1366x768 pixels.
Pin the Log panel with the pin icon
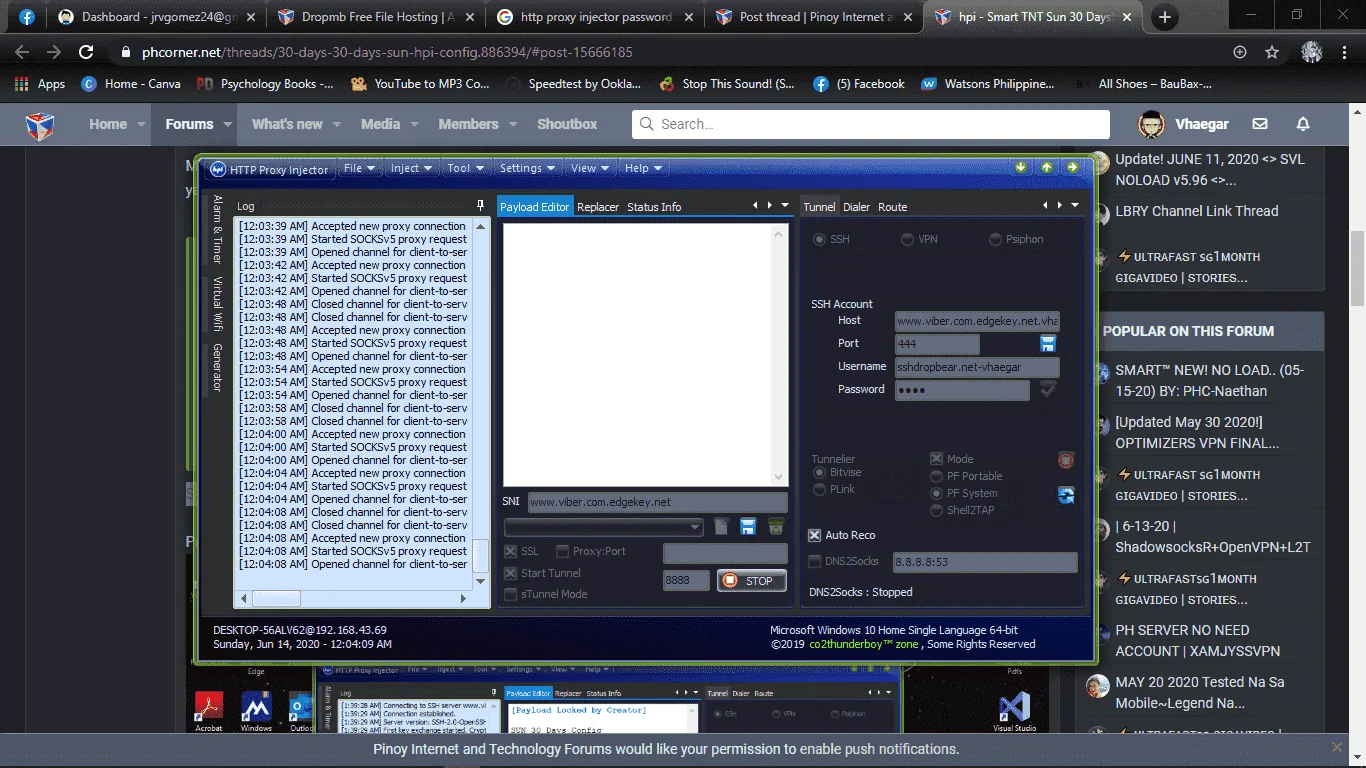pyautogui.click(x=481, y=206)
